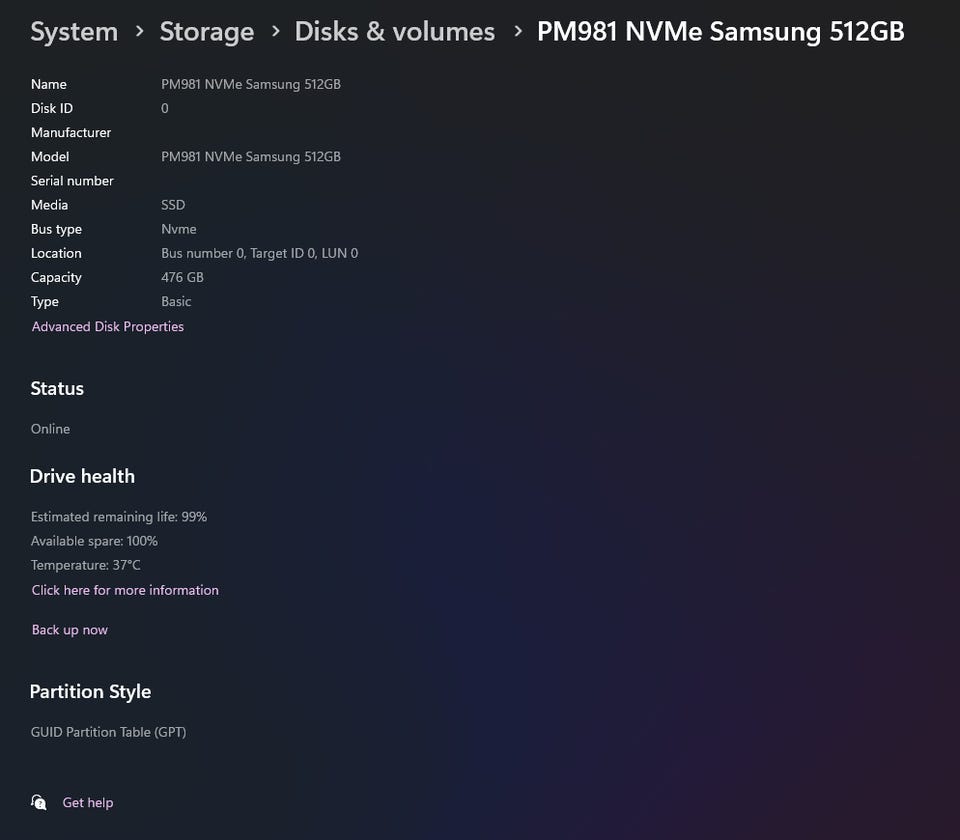Click the PM981 NVMe Samsung 512GB page title
Image resolution: width=960 pixels, height=840 pixels.
720,32
